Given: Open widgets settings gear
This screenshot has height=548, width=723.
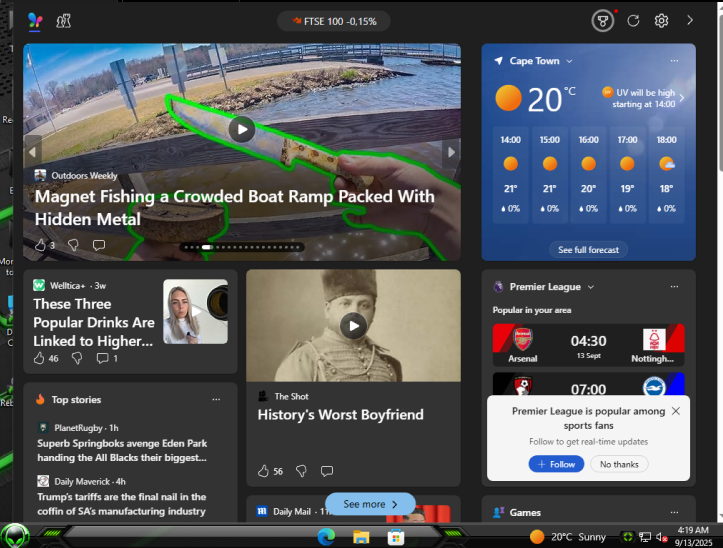Looking at the screenshot, I should pyautogui.click(x=661, y=21).
